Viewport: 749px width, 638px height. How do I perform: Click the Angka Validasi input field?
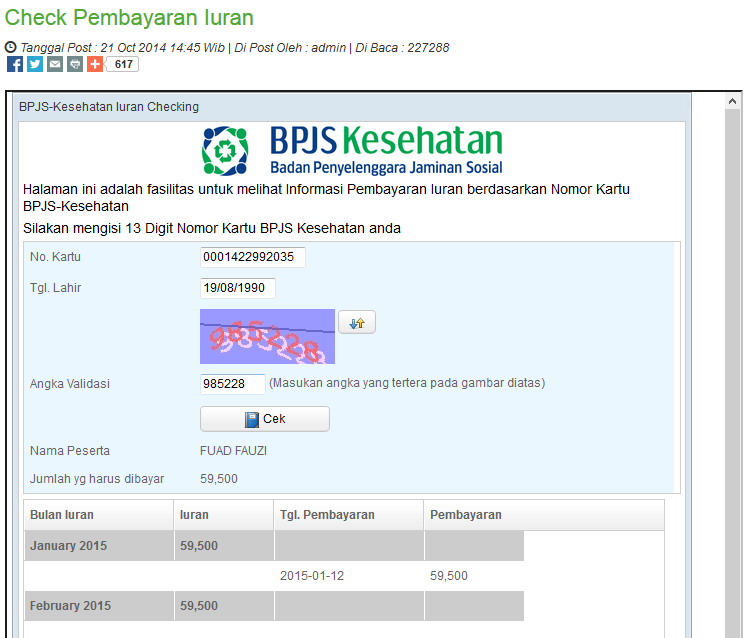[x=233, y=384]
